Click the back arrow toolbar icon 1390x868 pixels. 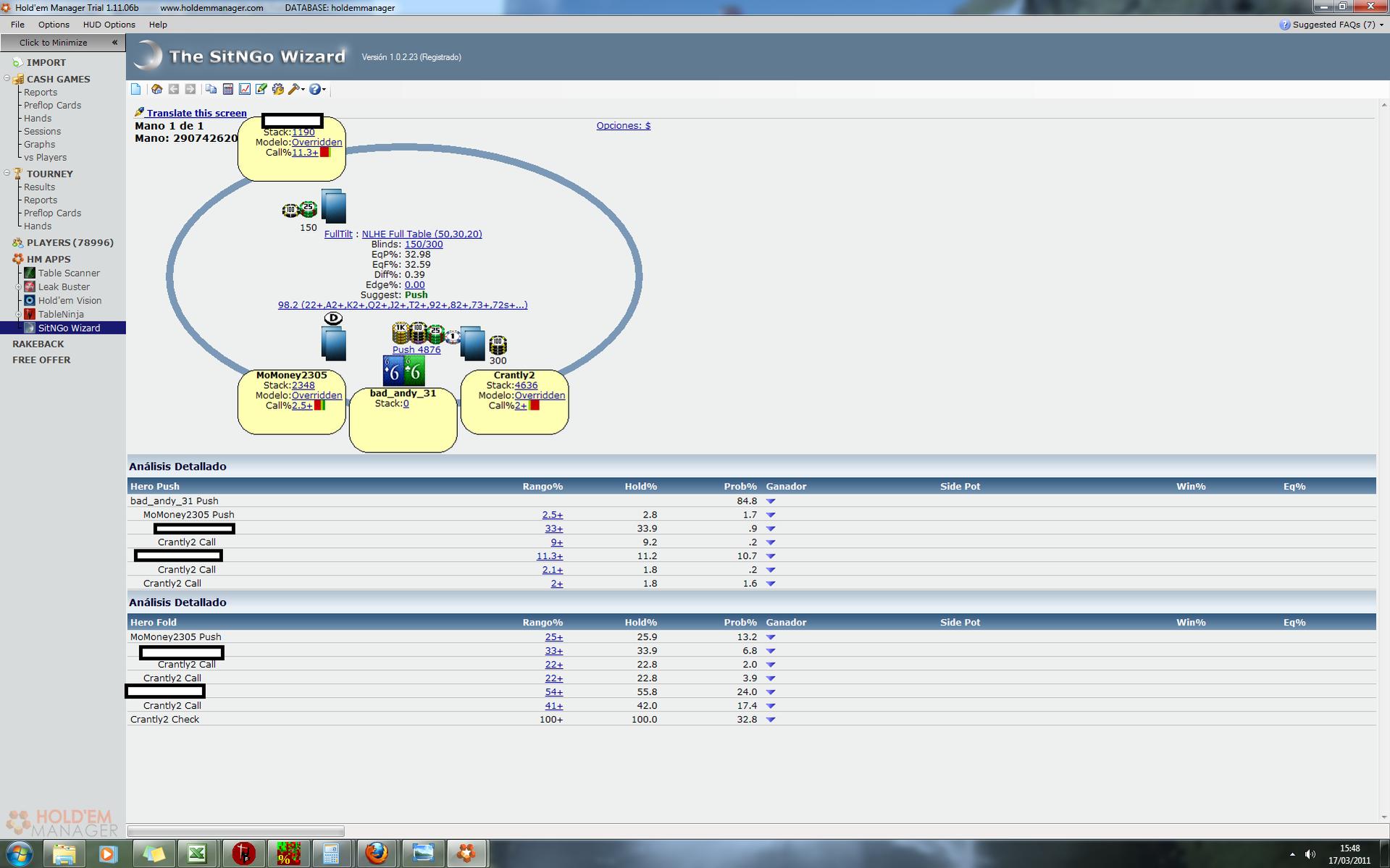(x=174, y=89)
